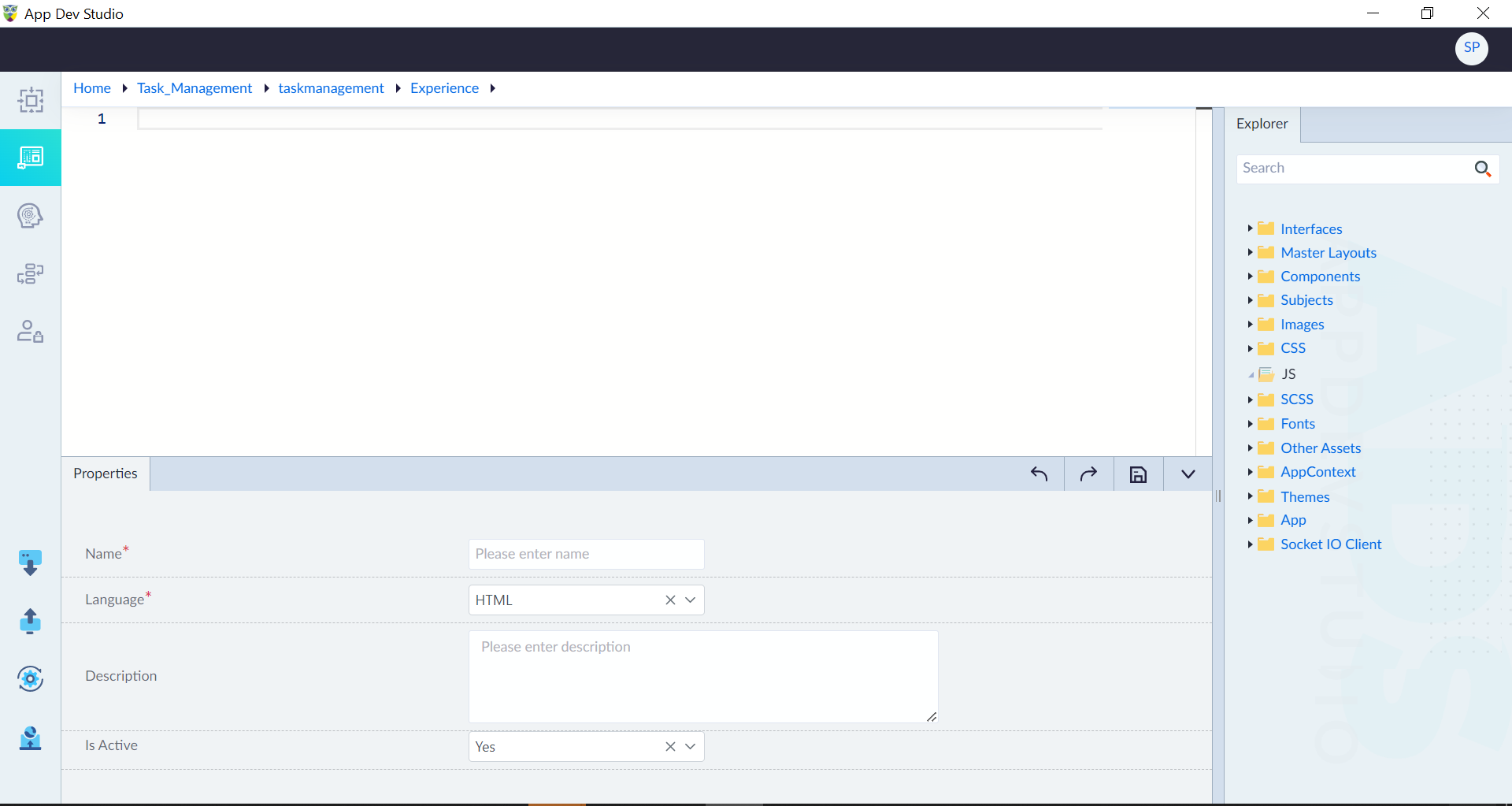1512x806 pixels.
Task: Click the undo arrow in Properties toolbar
Action: pyautogui.click(x=1039, y=474)
